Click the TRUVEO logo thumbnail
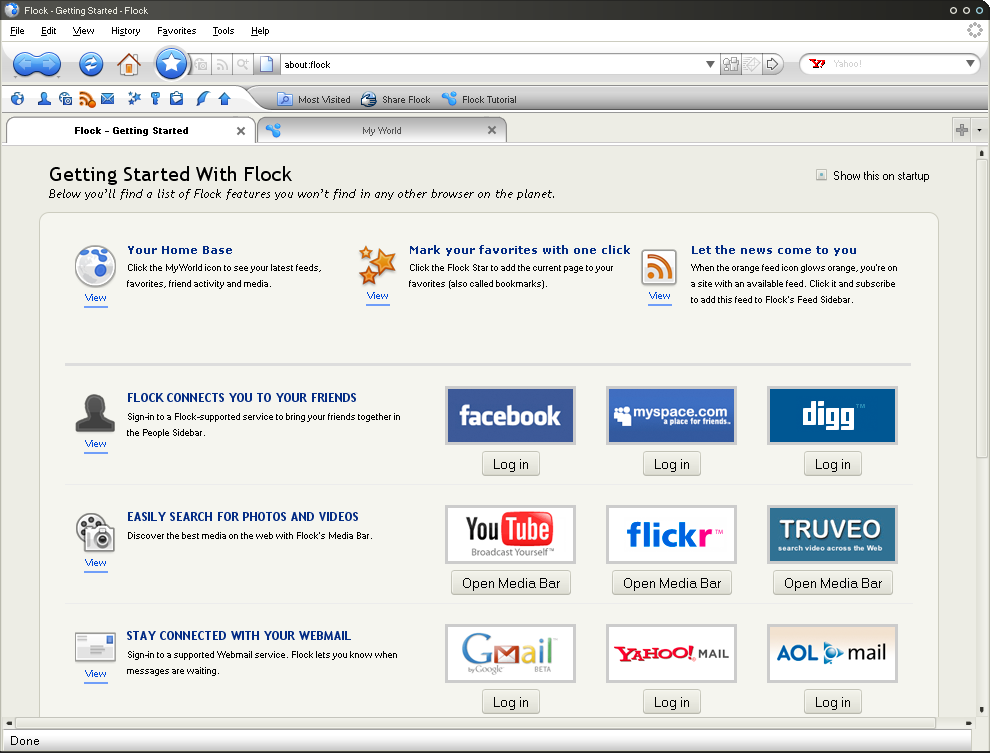 click(832, 534)
